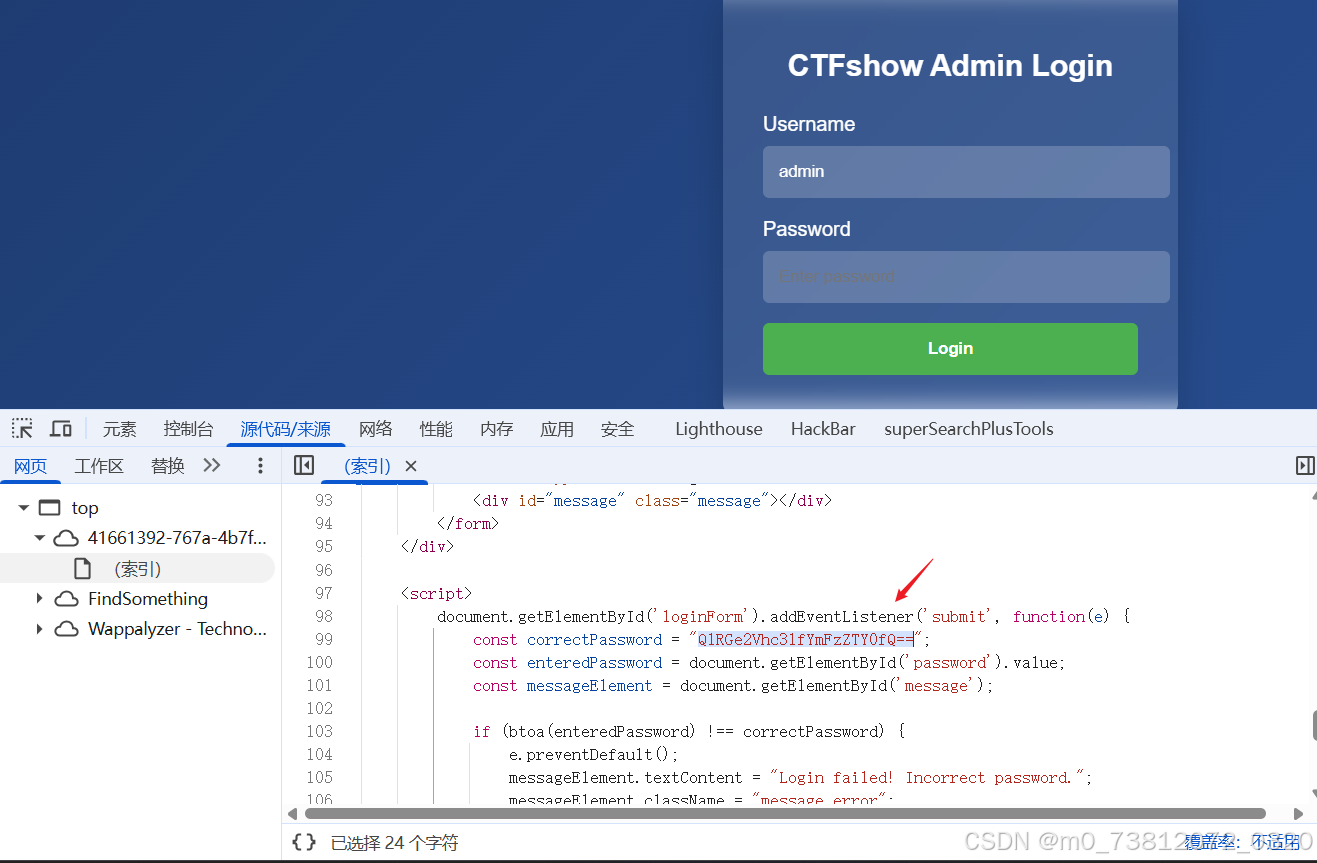This screenshot has width=1317, height=863.
Task: Click the enteredPassword variable on line 100
Action: [595, 663]
